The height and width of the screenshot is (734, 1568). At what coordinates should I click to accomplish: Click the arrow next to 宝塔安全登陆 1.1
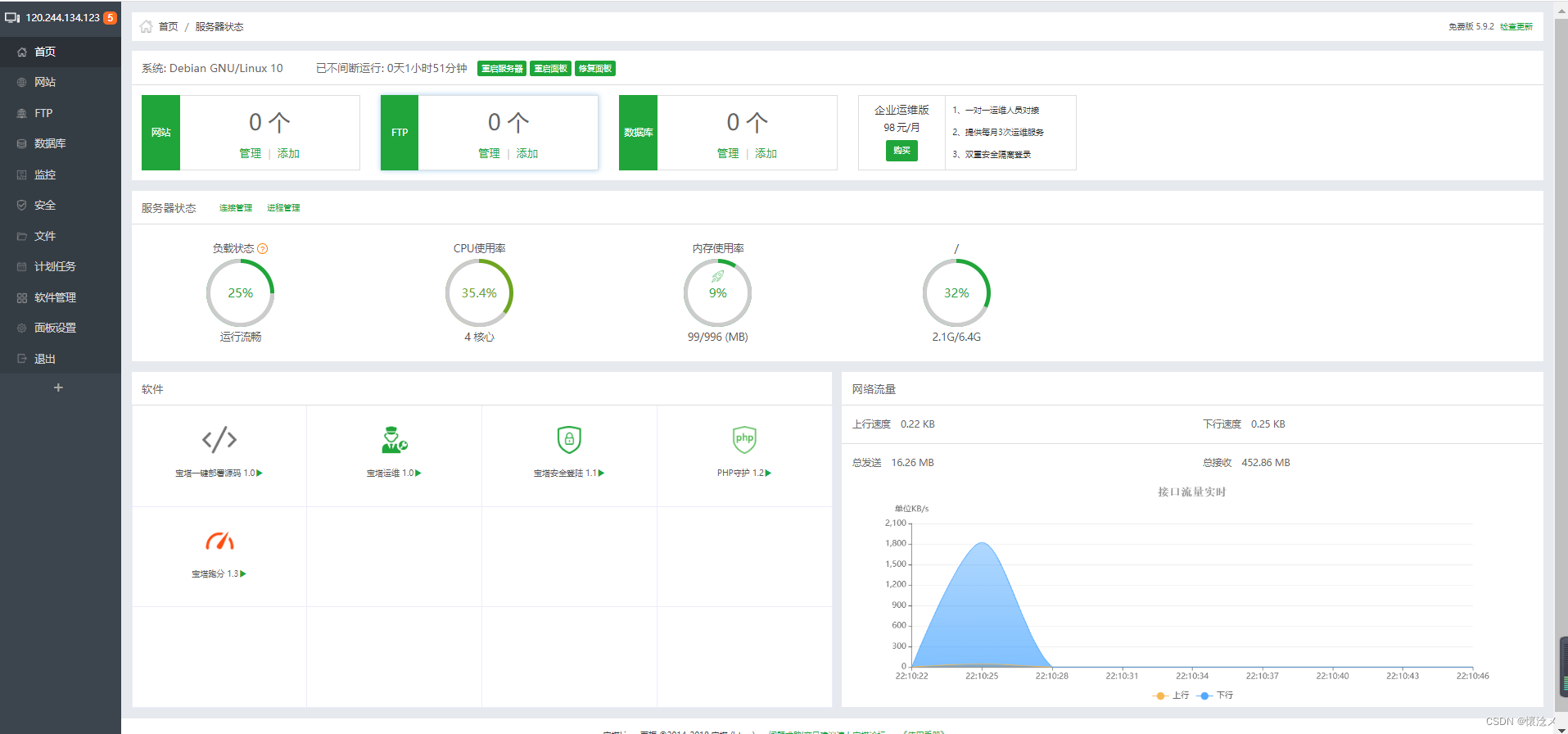601,473
